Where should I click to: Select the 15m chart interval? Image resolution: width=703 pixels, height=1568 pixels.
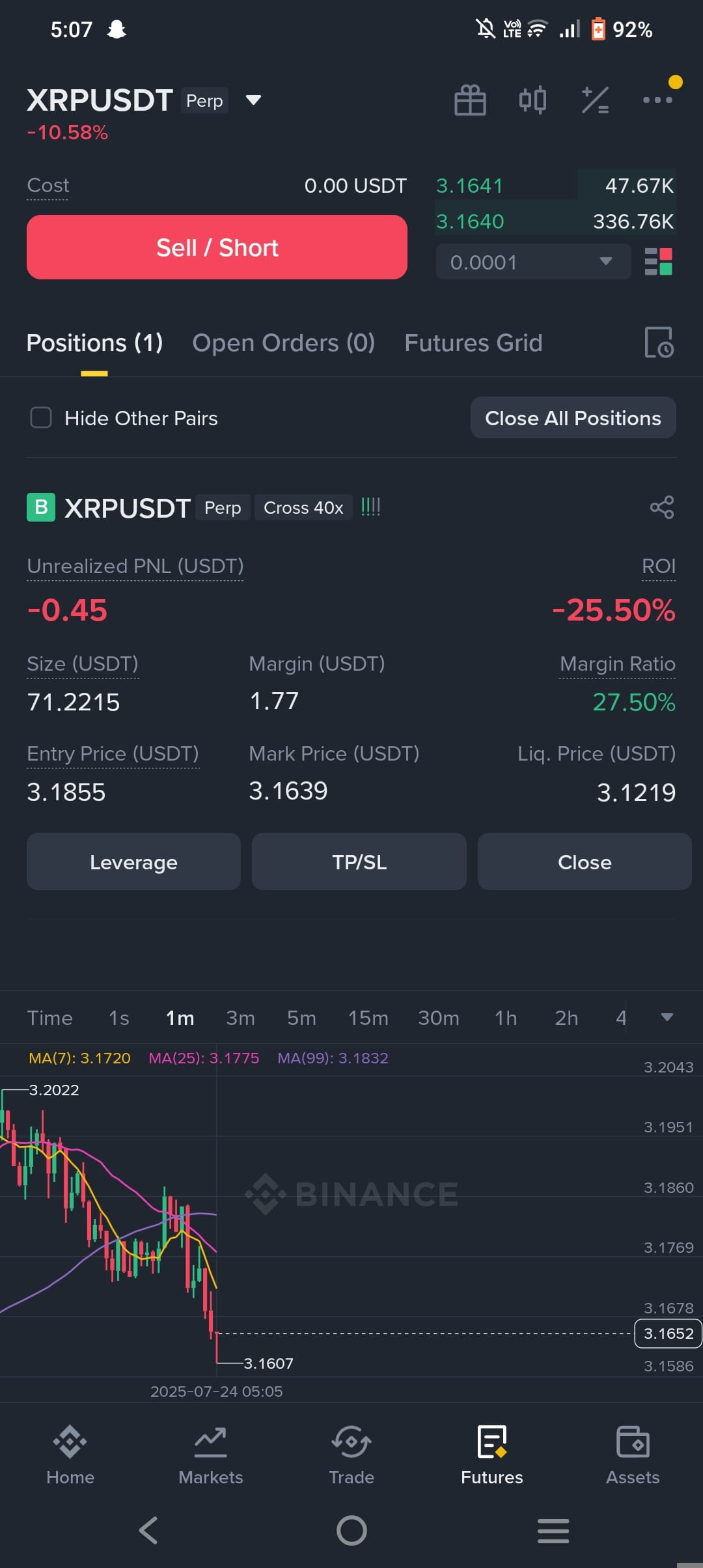(368, 1018)
